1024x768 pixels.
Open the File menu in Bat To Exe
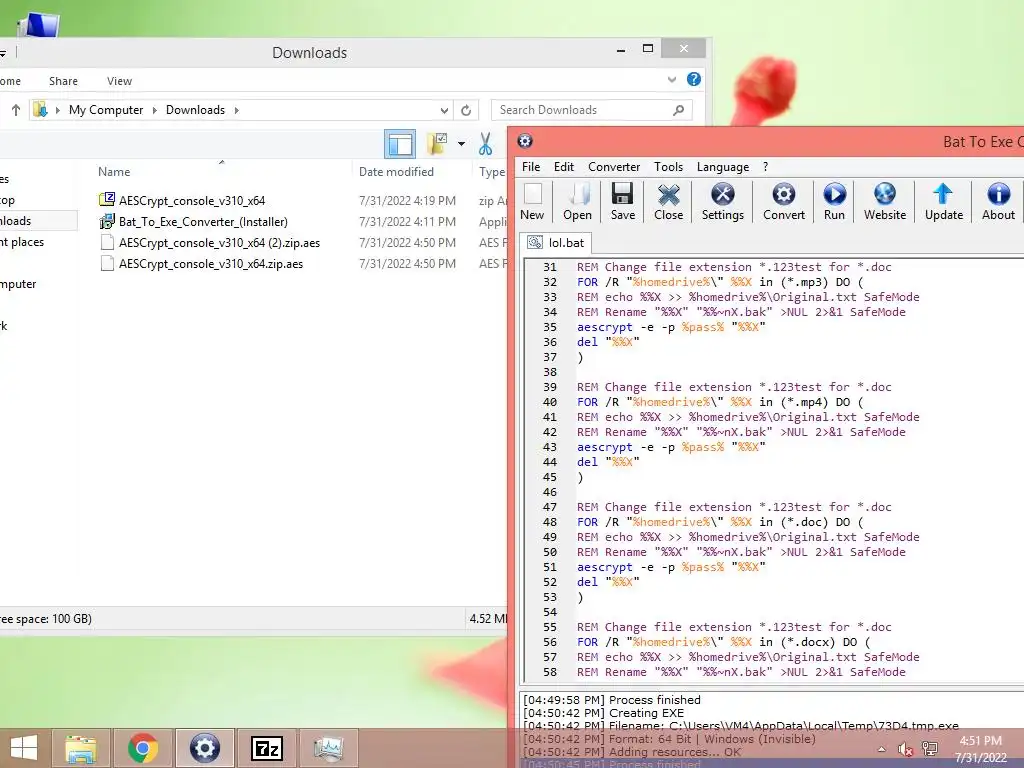pos(531,167)
